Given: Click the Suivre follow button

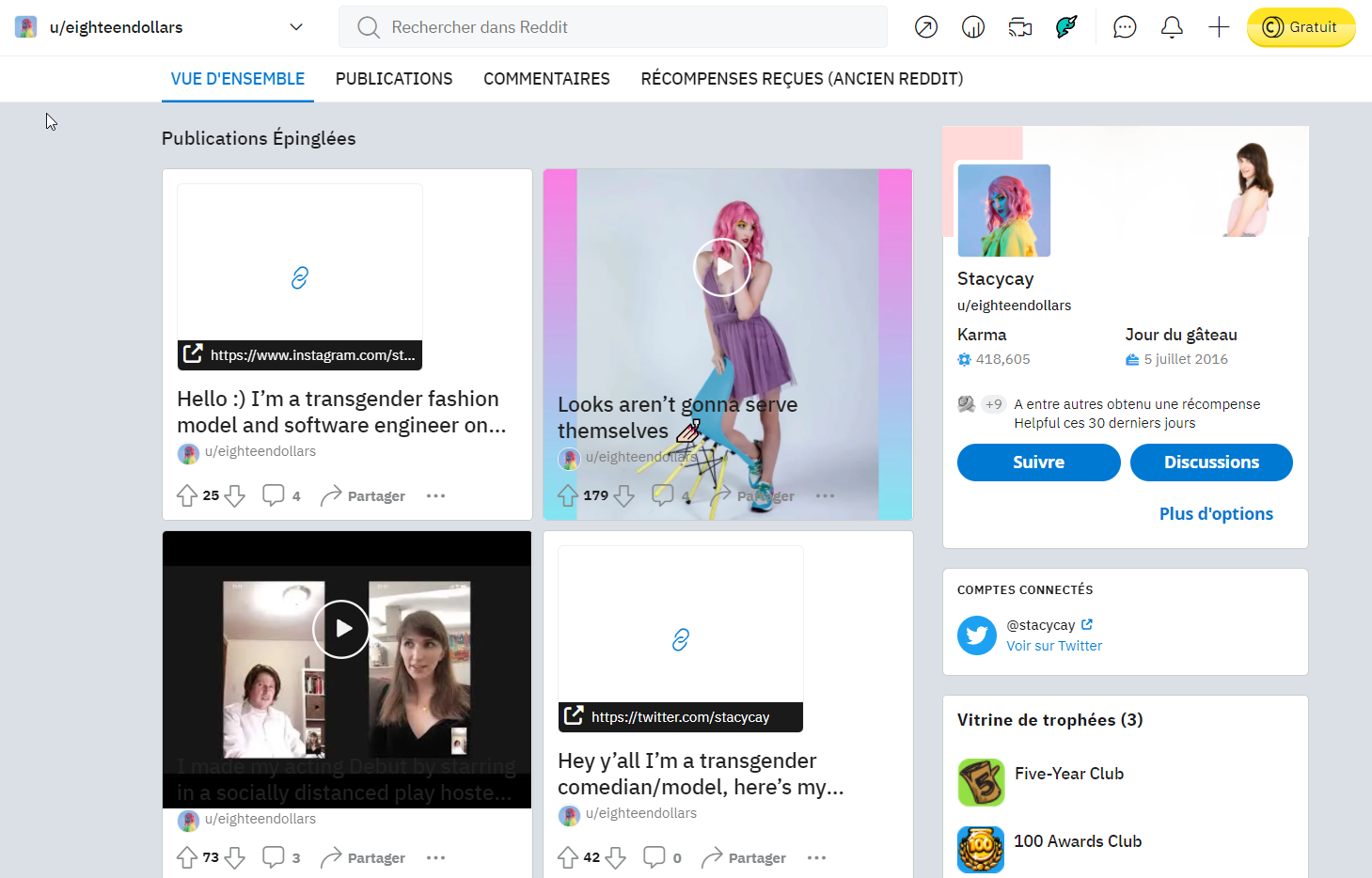Looking at the screenshot, I should 1039,463.
